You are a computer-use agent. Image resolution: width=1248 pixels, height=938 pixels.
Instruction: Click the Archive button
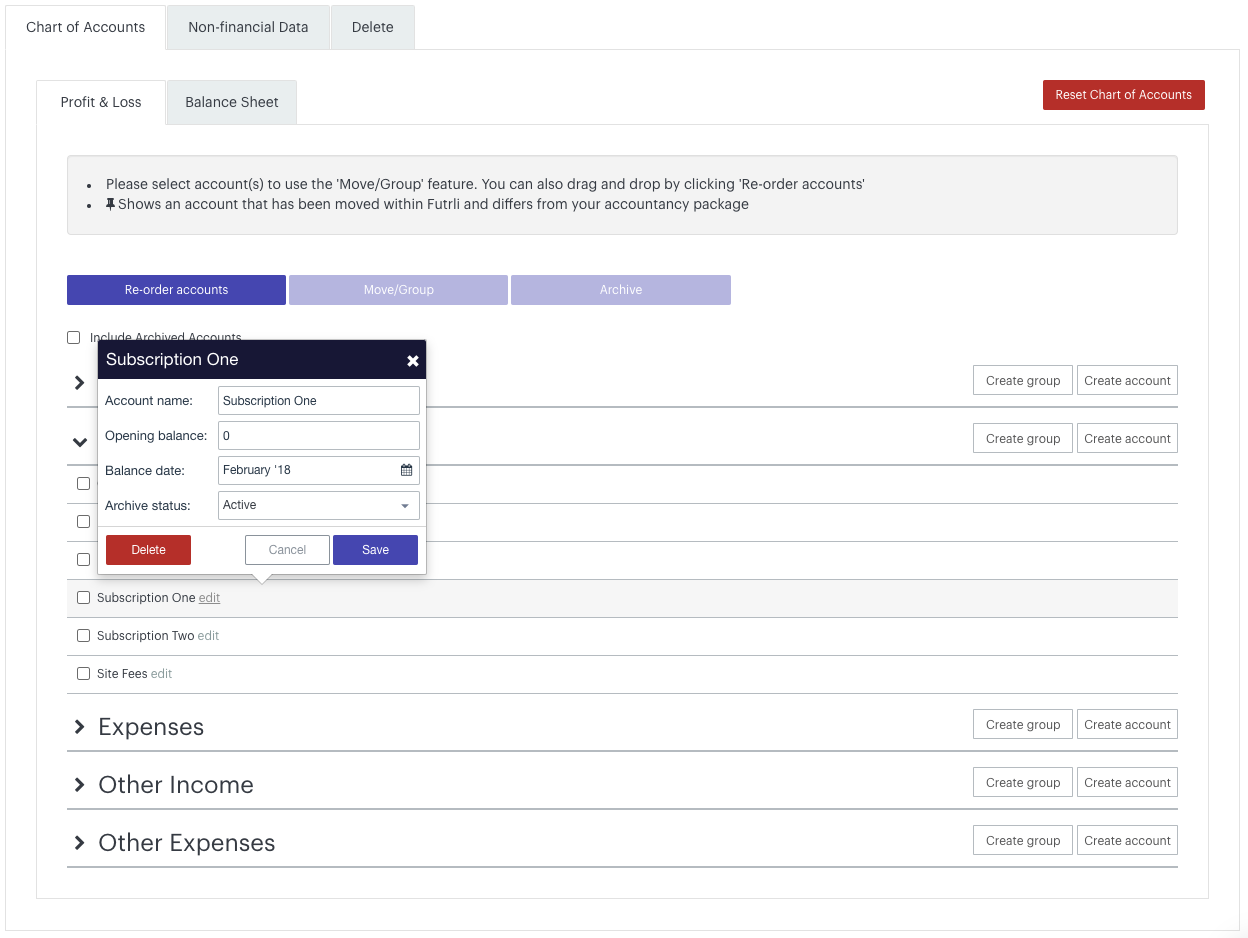coord(621,290)
